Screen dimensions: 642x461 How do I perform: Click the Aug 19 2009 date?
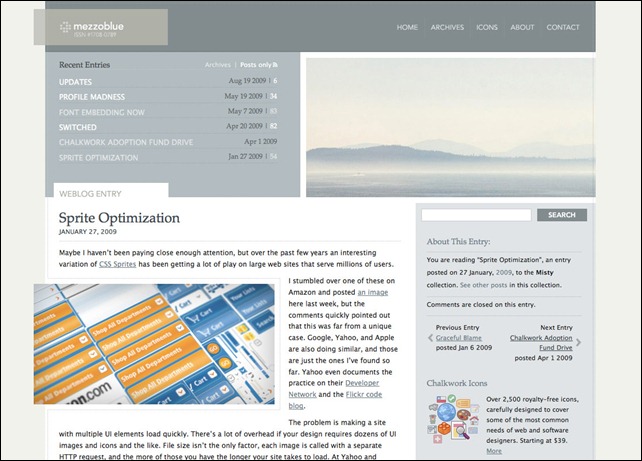[247, 81]
